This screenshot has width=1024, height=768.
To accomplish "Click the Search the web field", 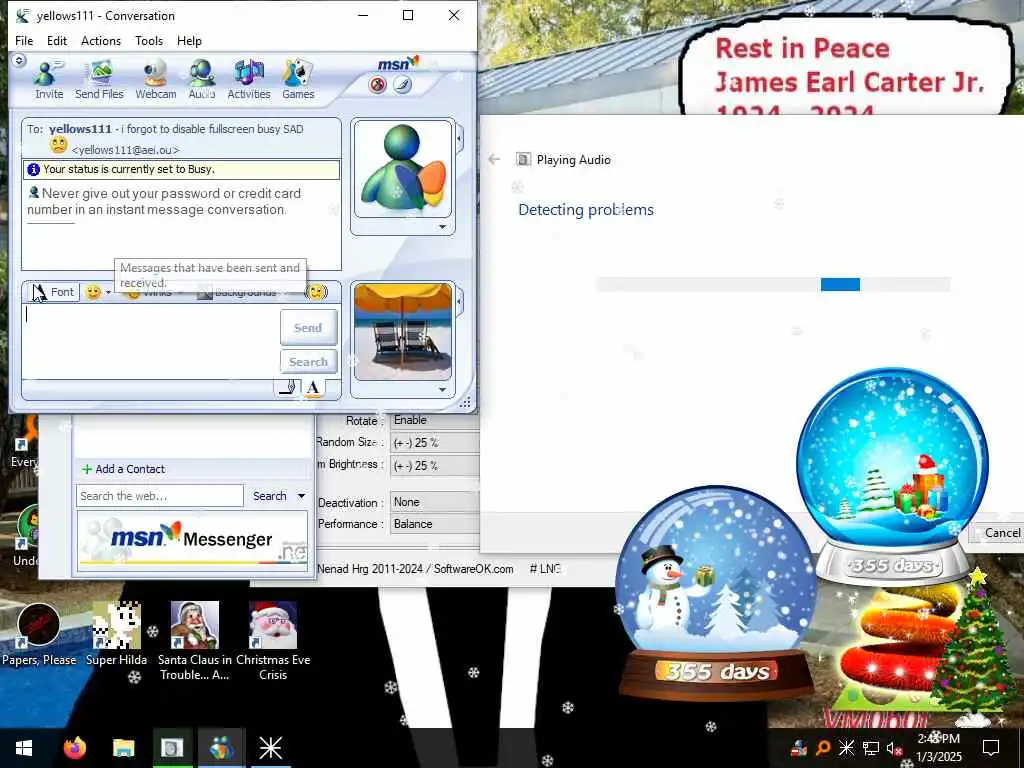I will click(x=159, y=496).
